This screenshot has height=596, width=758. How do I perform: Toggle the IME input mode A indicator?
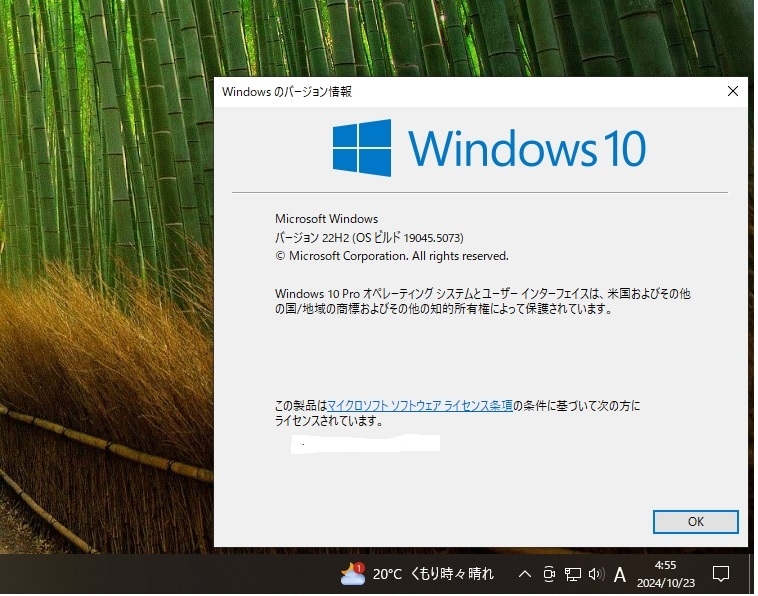(619, 575)
